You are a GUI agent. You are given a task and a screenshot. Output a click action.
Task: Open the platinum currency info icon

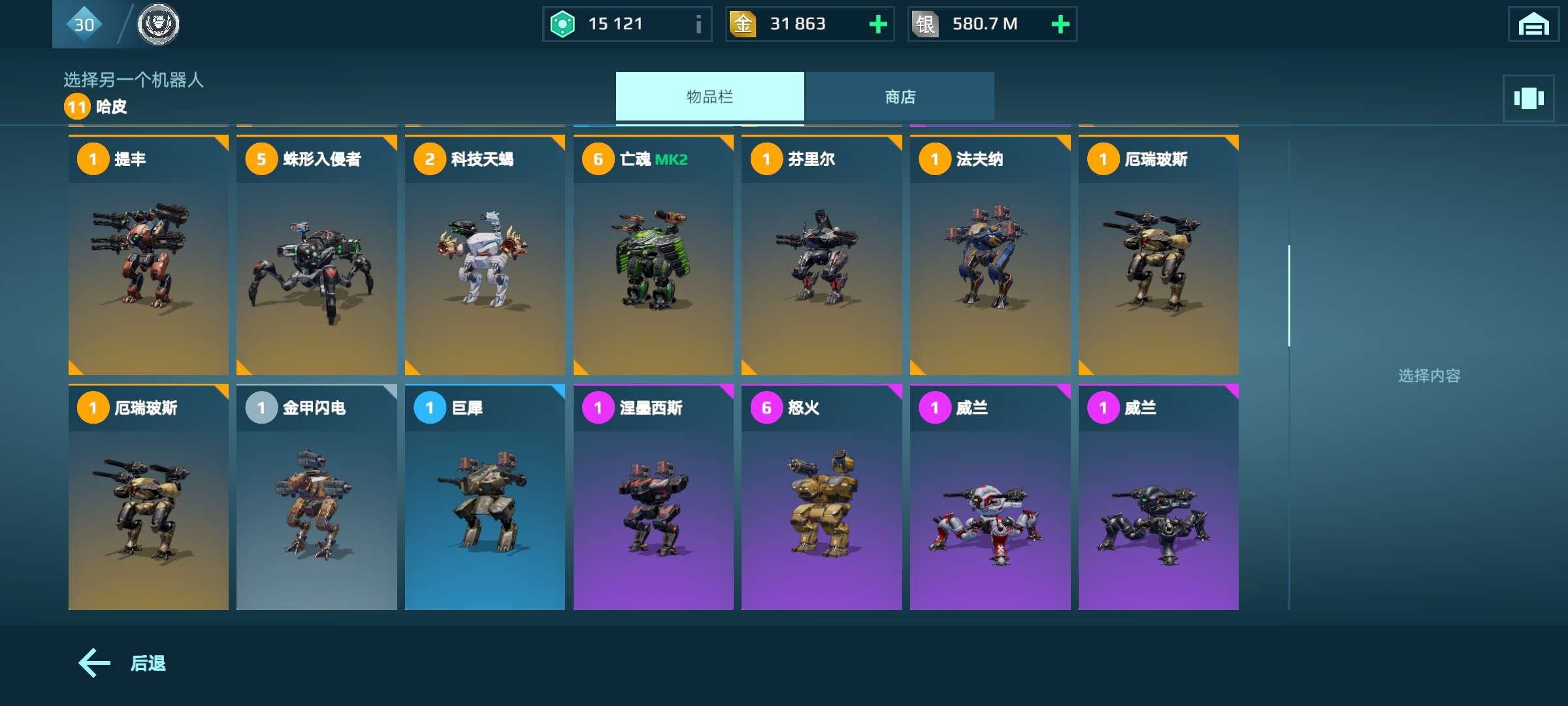point(698,24)
